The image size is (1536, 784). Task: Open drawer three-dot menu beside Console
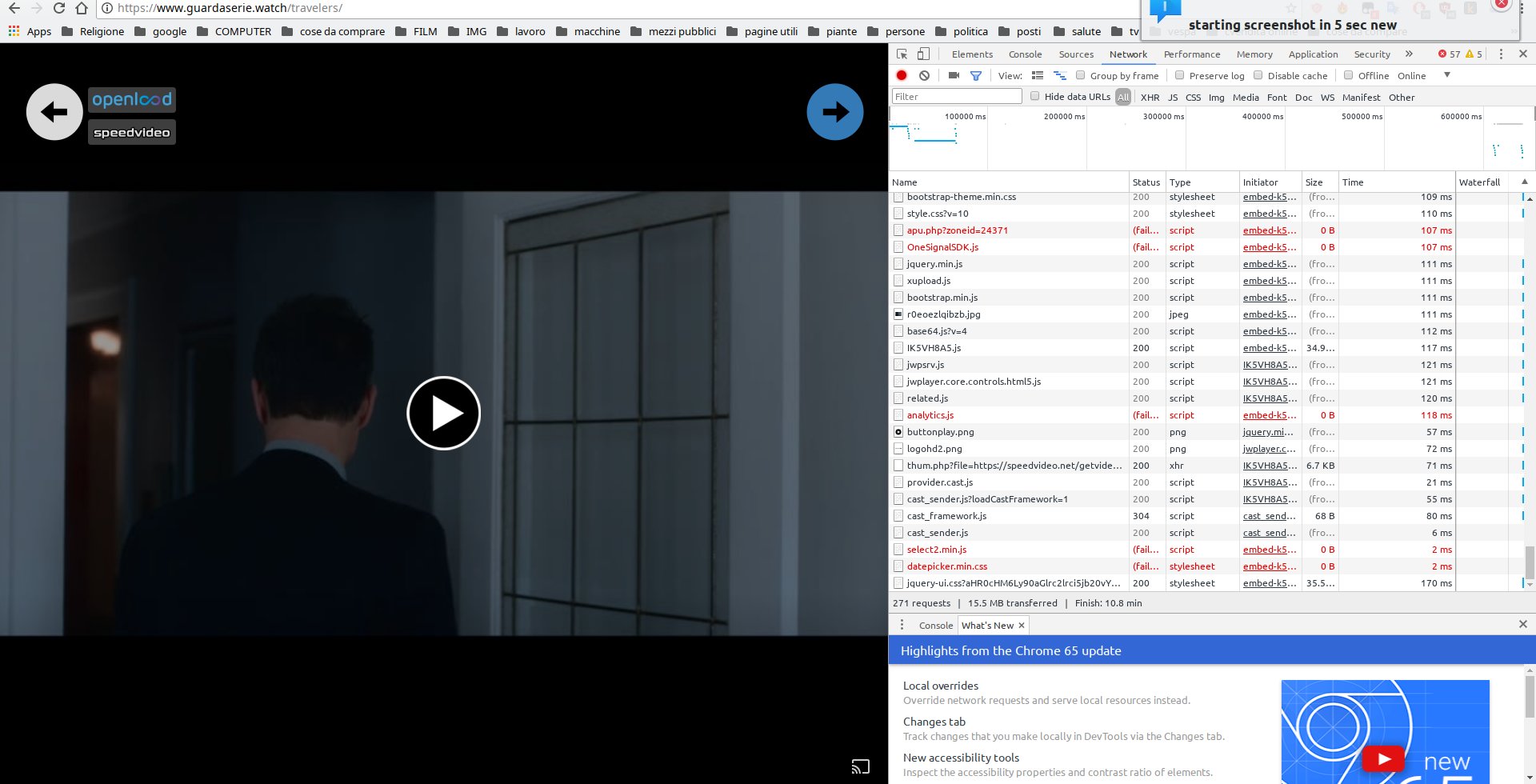pos(902,625)
